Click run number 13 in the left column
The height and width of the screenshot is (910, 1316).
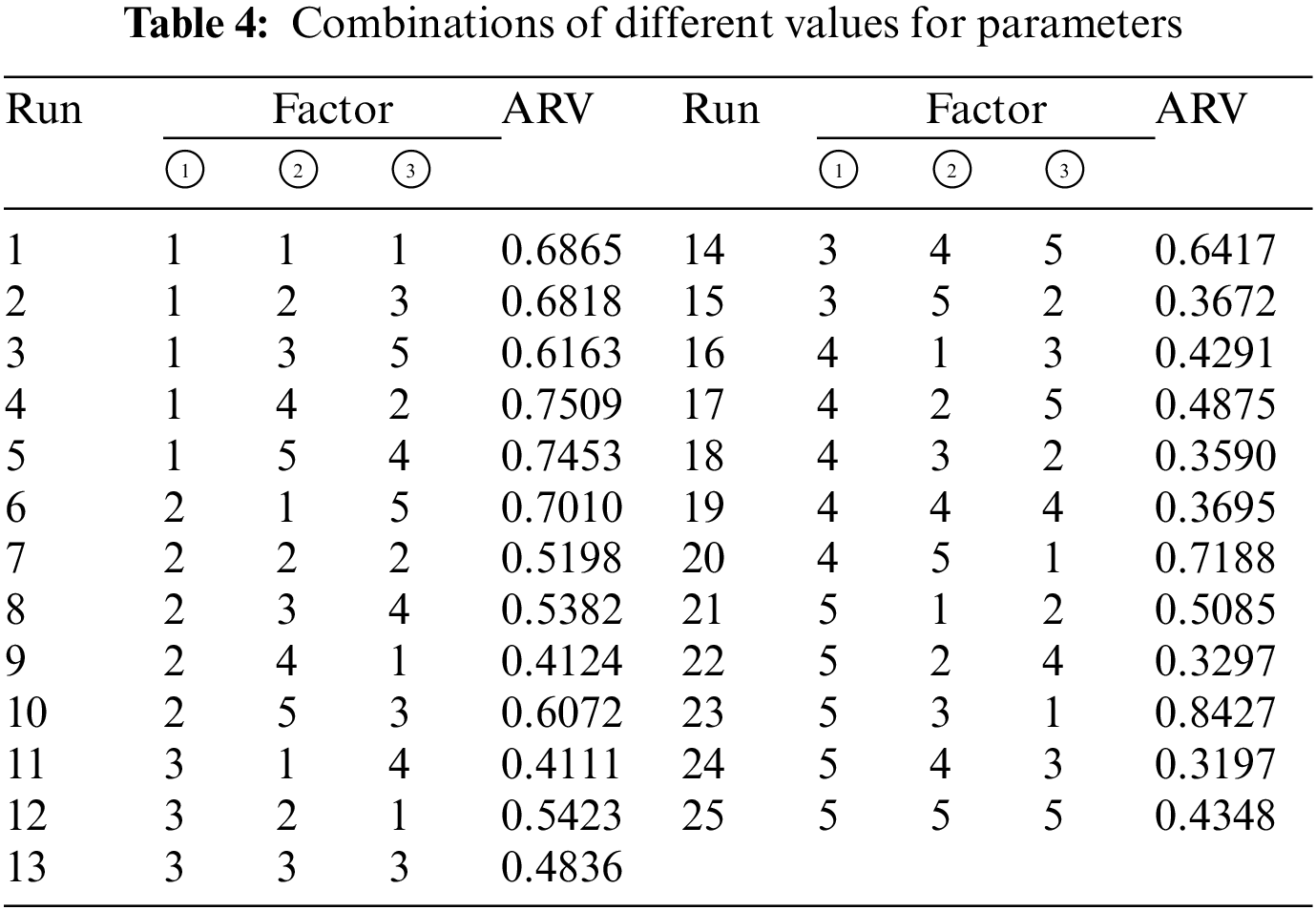tap(26, 867)
